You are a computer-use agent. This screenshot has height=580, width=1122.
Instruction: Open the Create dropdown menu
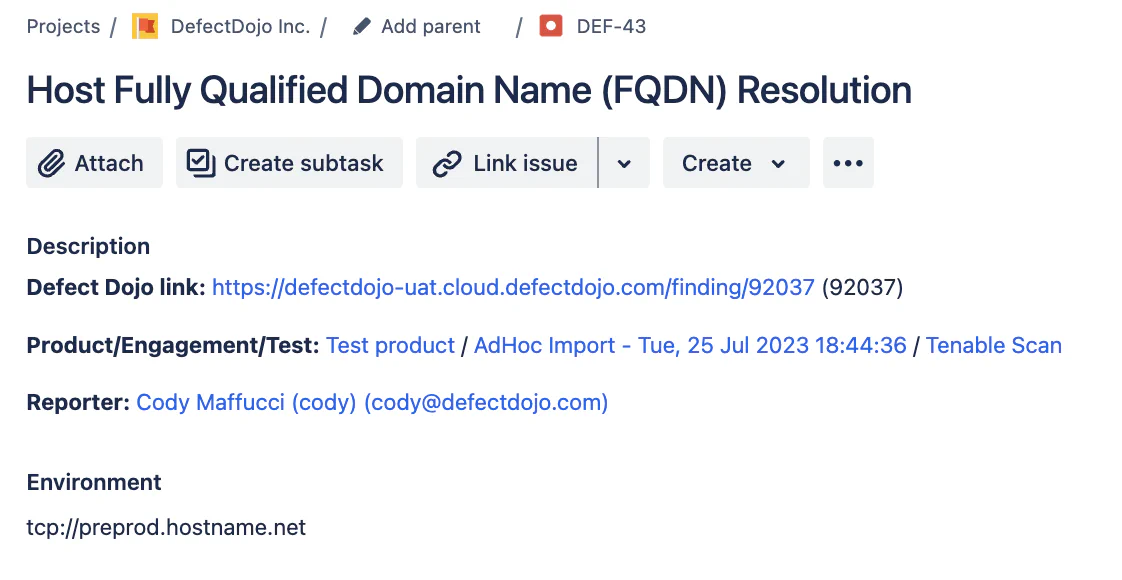point(735,163)
